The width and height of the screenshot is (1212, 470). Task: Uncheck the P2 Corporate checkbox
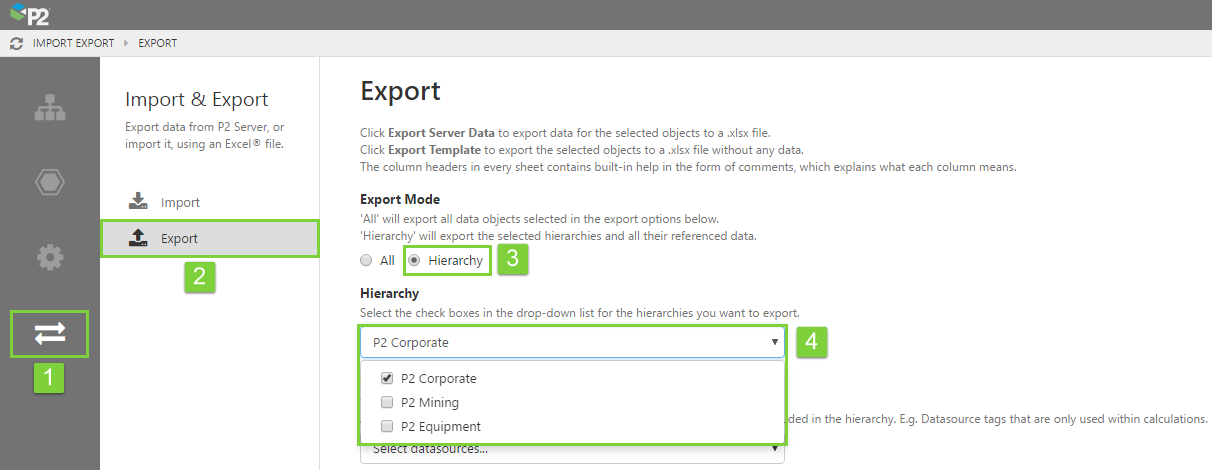pyautogui.click(x=387, y=379)
